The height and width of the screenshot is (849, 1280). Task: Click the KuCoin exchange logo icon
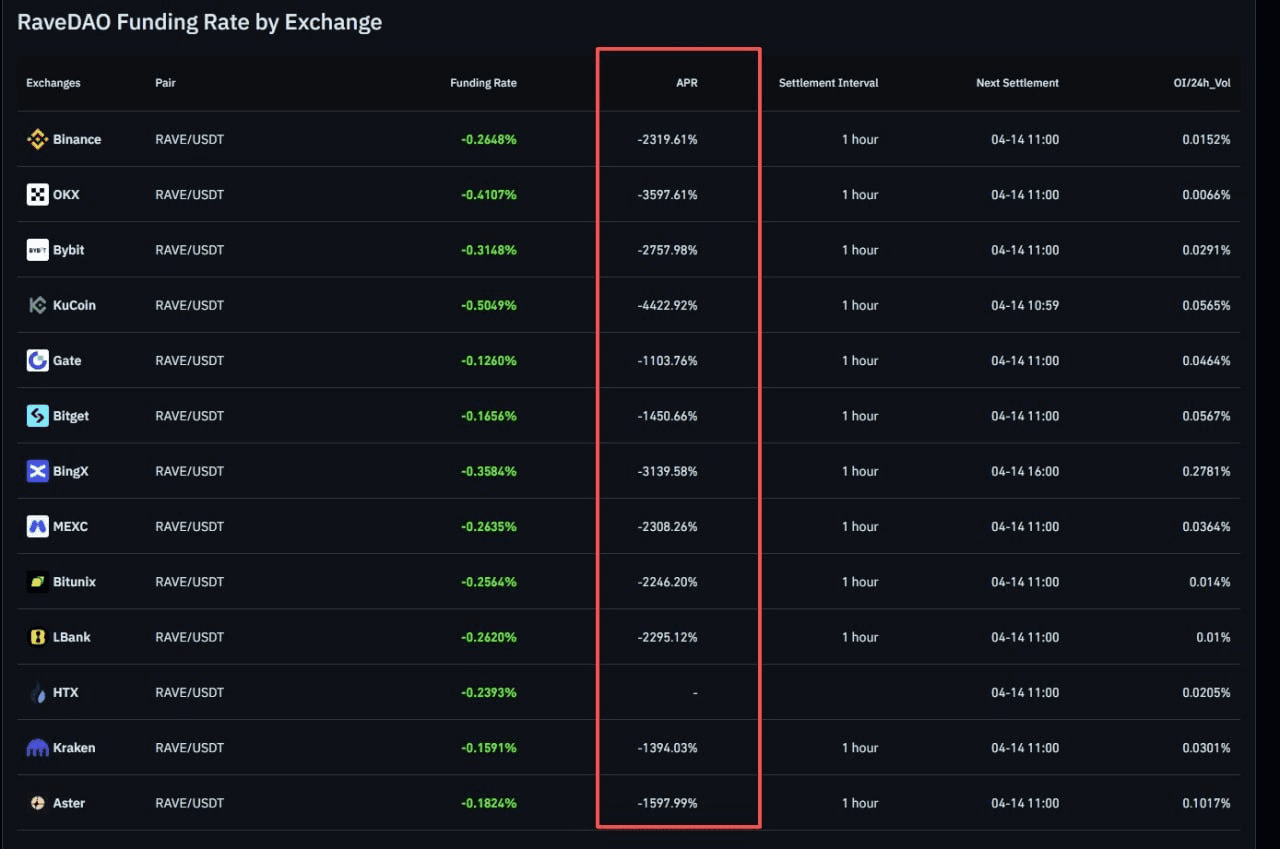37,306
